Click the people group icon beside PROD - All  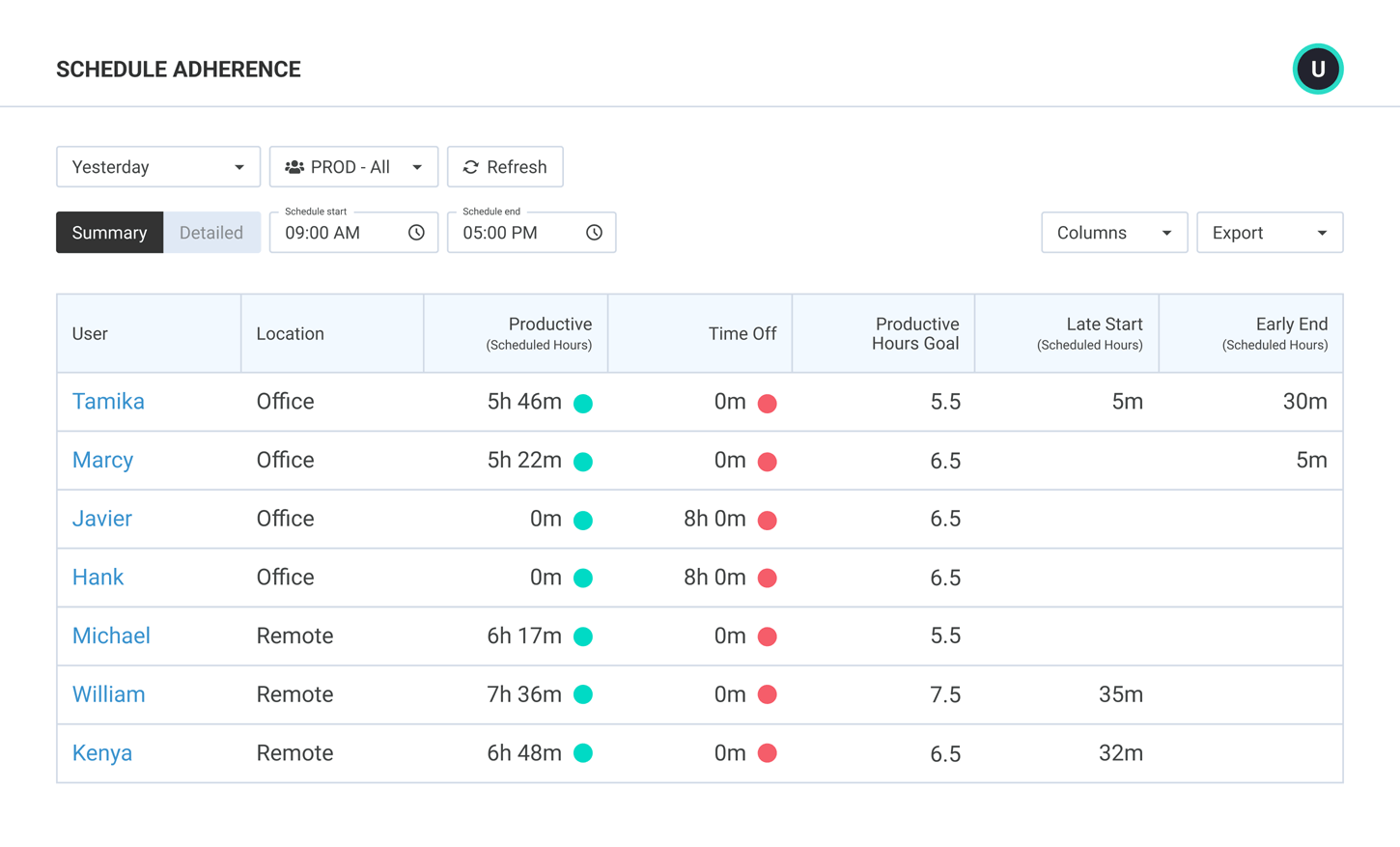click(294, 167)
